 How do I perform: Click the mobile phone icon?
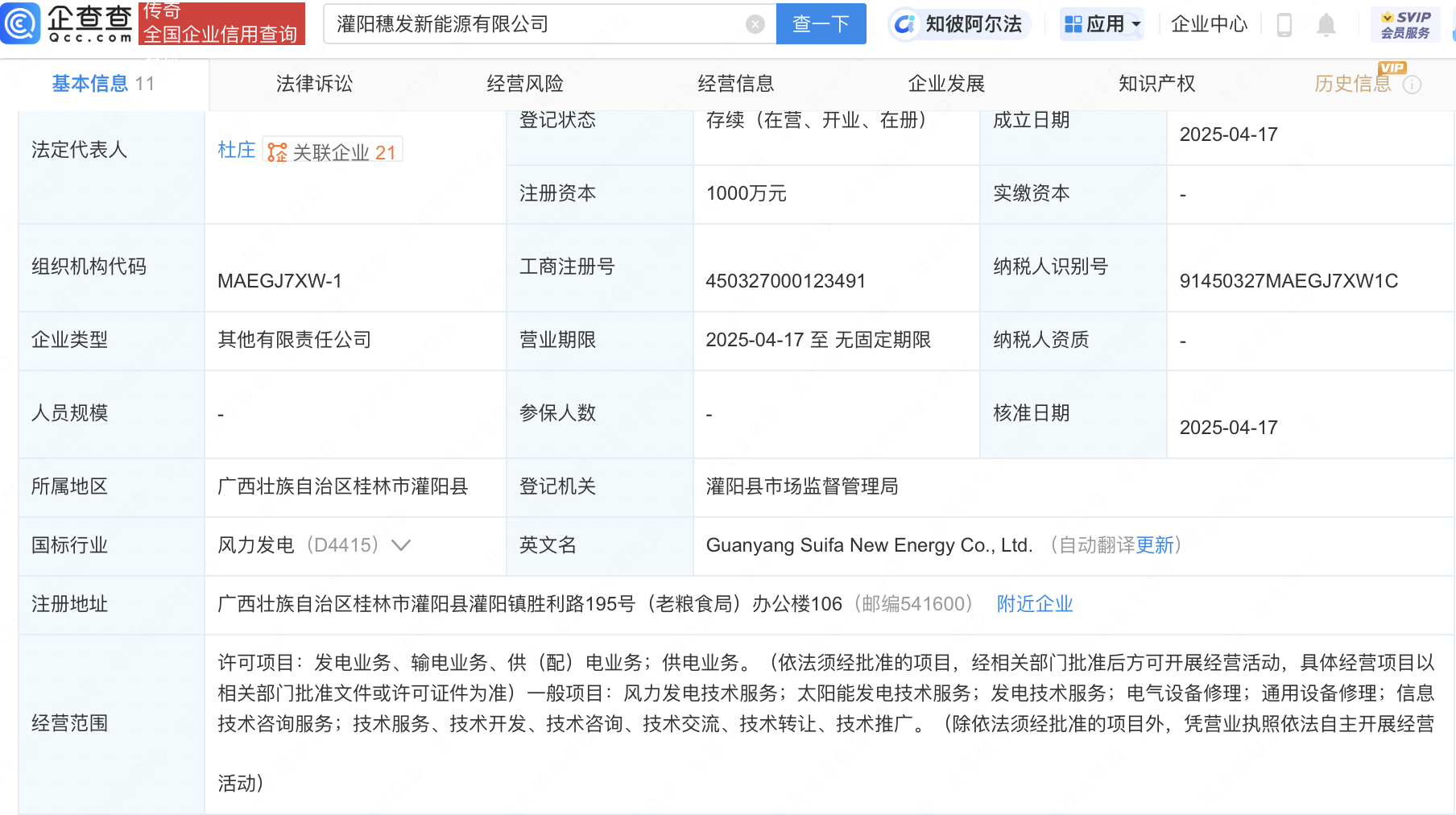click(x=1283, y=24)
